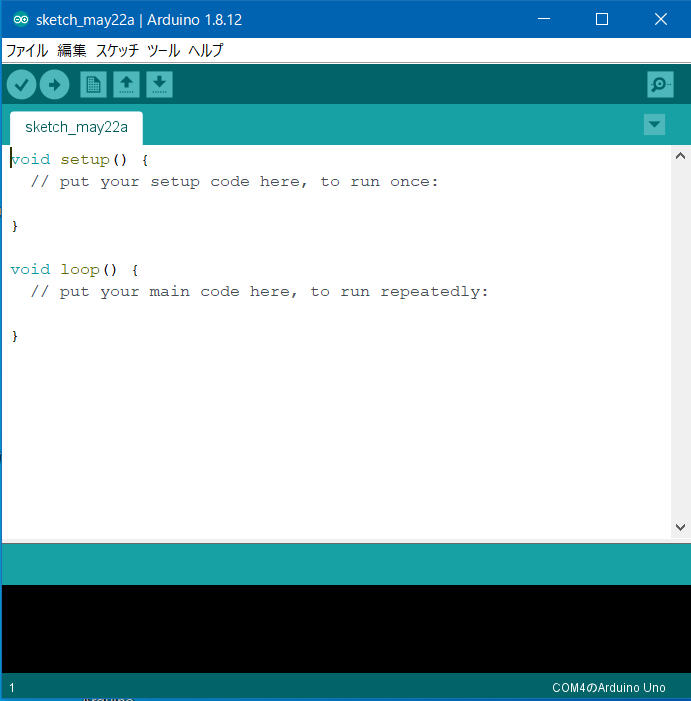Image resolution: width=691 pixels, height=701 pixels.
Task: Click the editor scrollbar down arrow
Action: coord(680,528)
